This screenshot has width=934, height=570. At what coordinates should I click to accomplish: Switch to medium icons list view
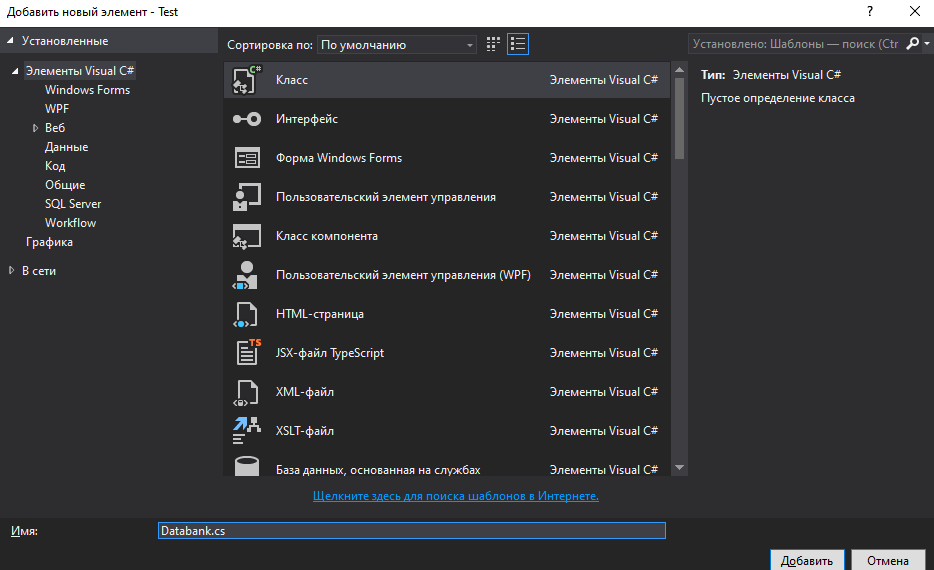pyautogui.click(x=518, y=44)
